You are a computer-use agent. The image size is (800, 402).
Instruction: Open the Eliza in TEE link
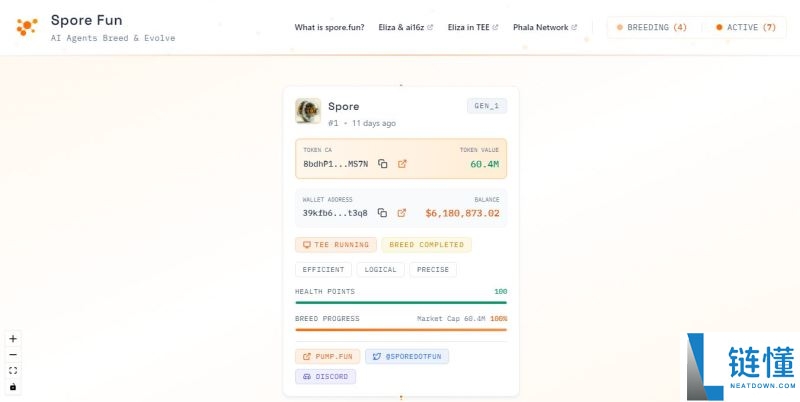[x=473, y=27]
